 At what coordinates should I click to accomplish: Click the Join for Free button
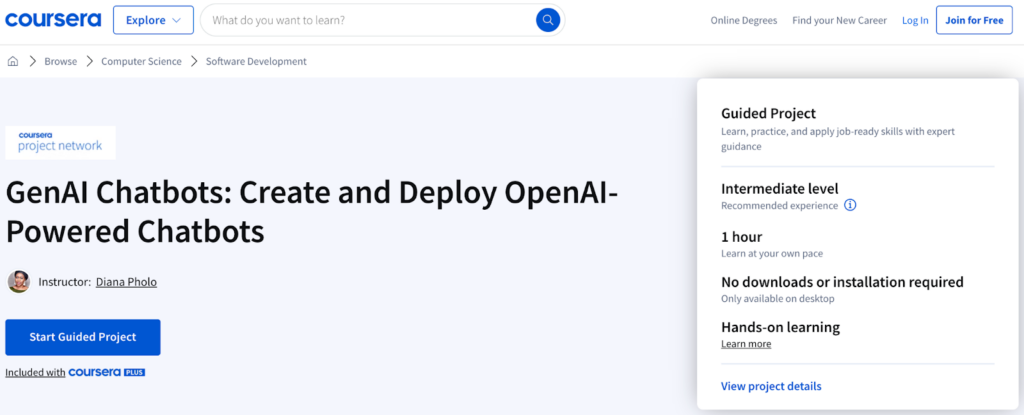coord(974,20)
